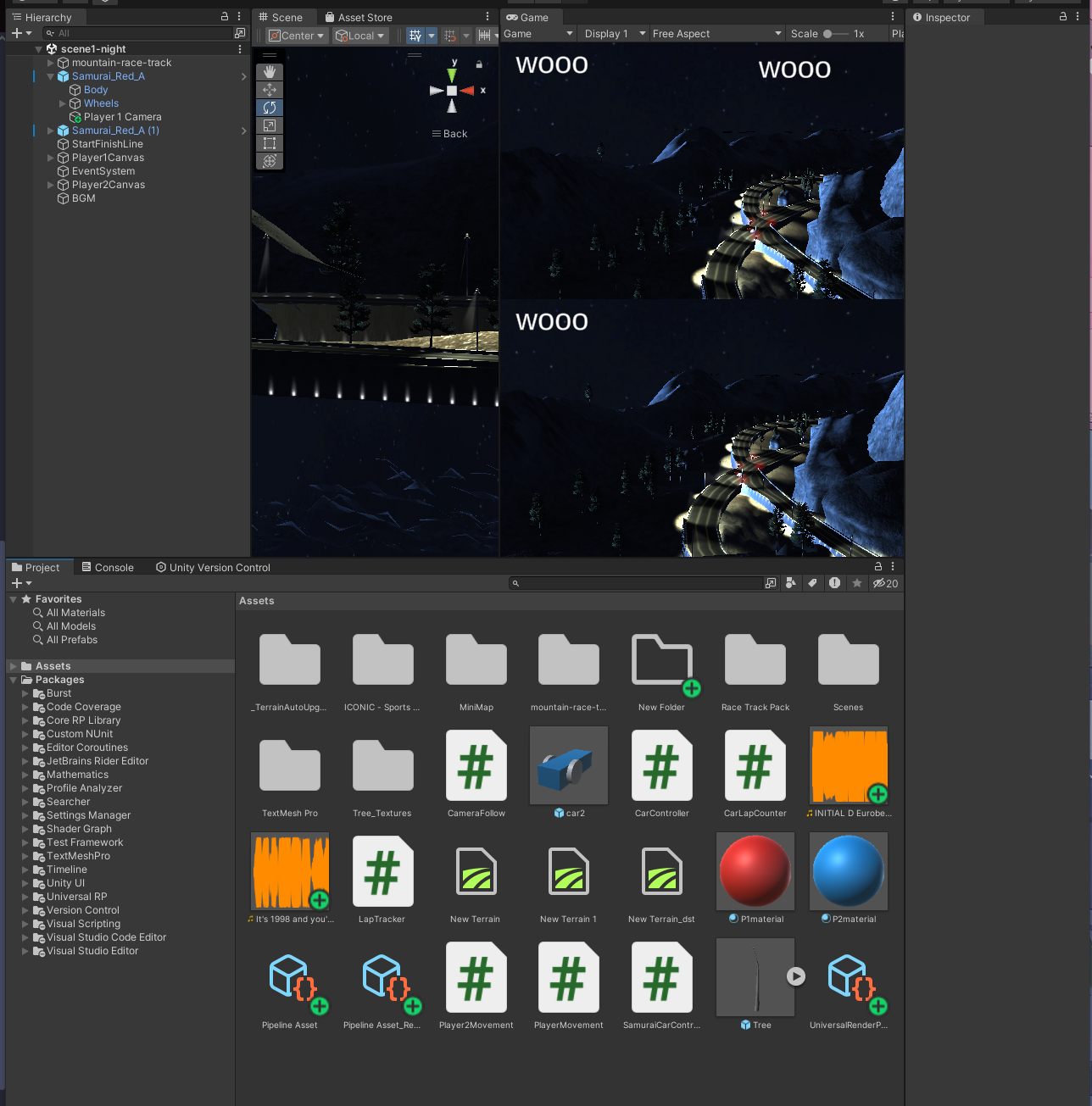Image resolution: width=1092 pixels, height=1106 pixels.
Task: Filter favorites with the star icon
Action: click(x=857, y=583)
